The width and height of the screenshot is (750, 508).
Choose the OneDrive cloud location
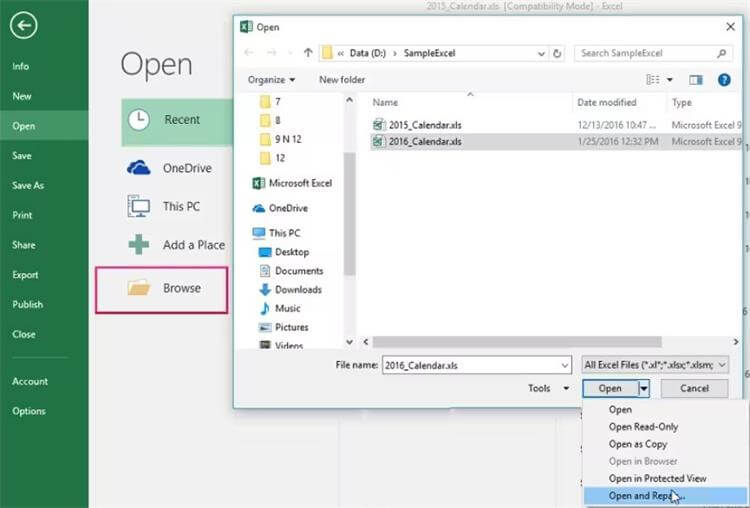[x=169, y=168]
